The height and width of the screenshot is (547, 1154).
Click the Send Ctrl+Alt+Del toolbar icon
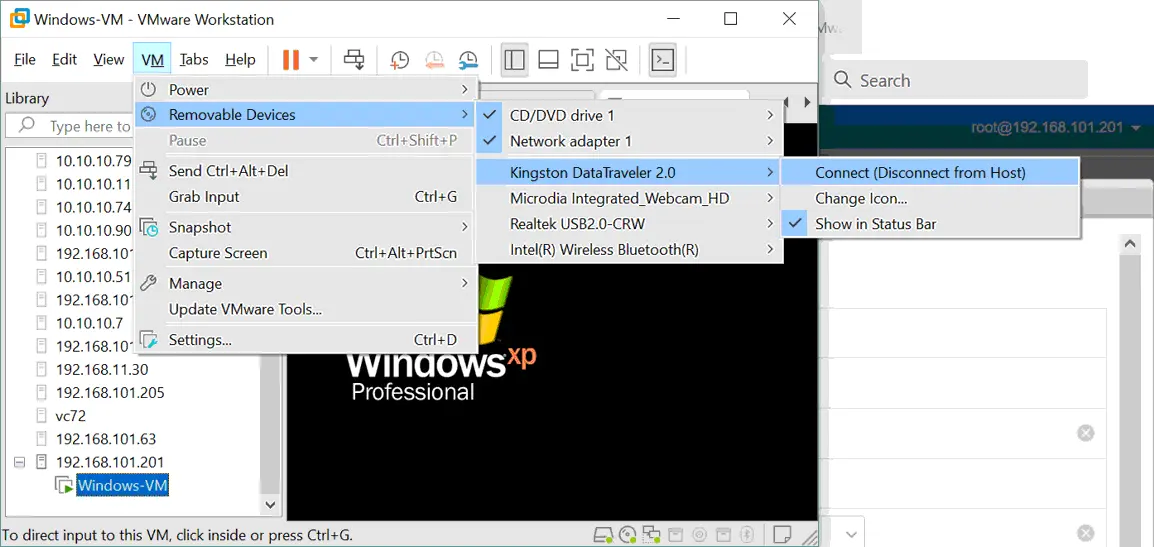pyautogui.click(x=355, y=60)
